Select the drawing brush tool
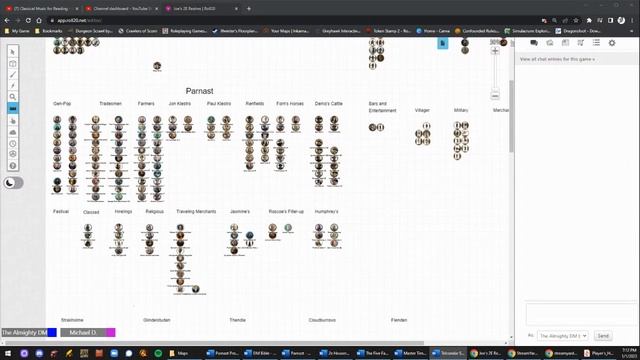Screen dimensions: 640x360 coord(13,75)
